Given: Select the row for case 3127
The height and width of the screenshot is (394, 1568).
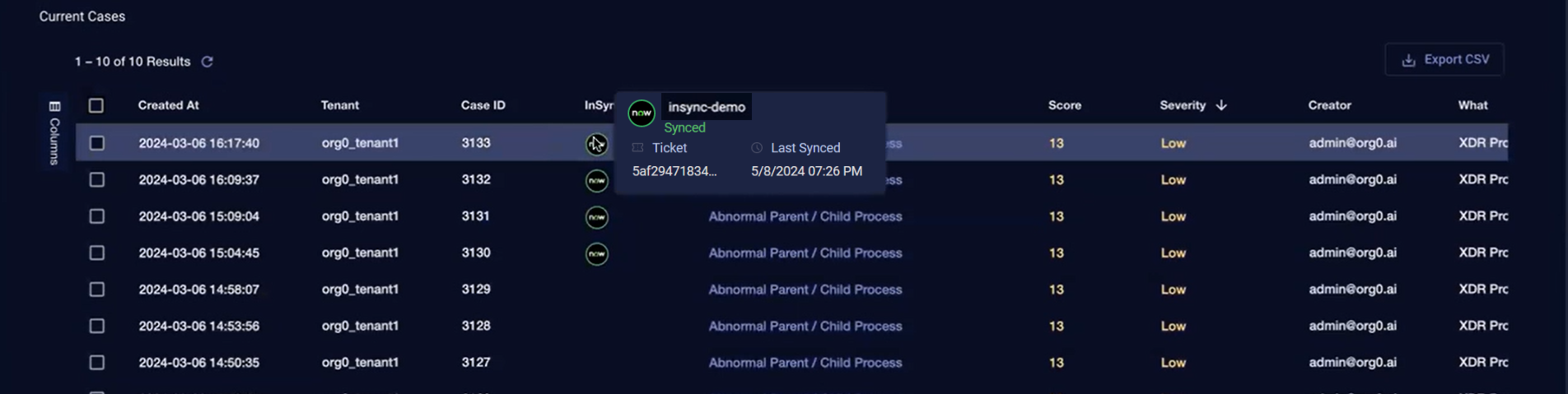Looking at the screenshot, I should [97, 363].
